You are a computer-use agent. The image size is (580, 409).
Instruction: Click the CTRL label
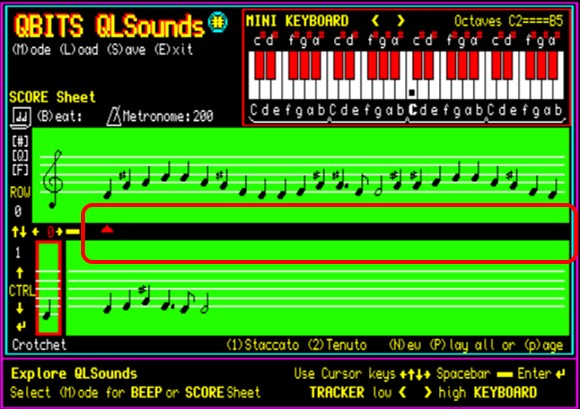point(22,291)
